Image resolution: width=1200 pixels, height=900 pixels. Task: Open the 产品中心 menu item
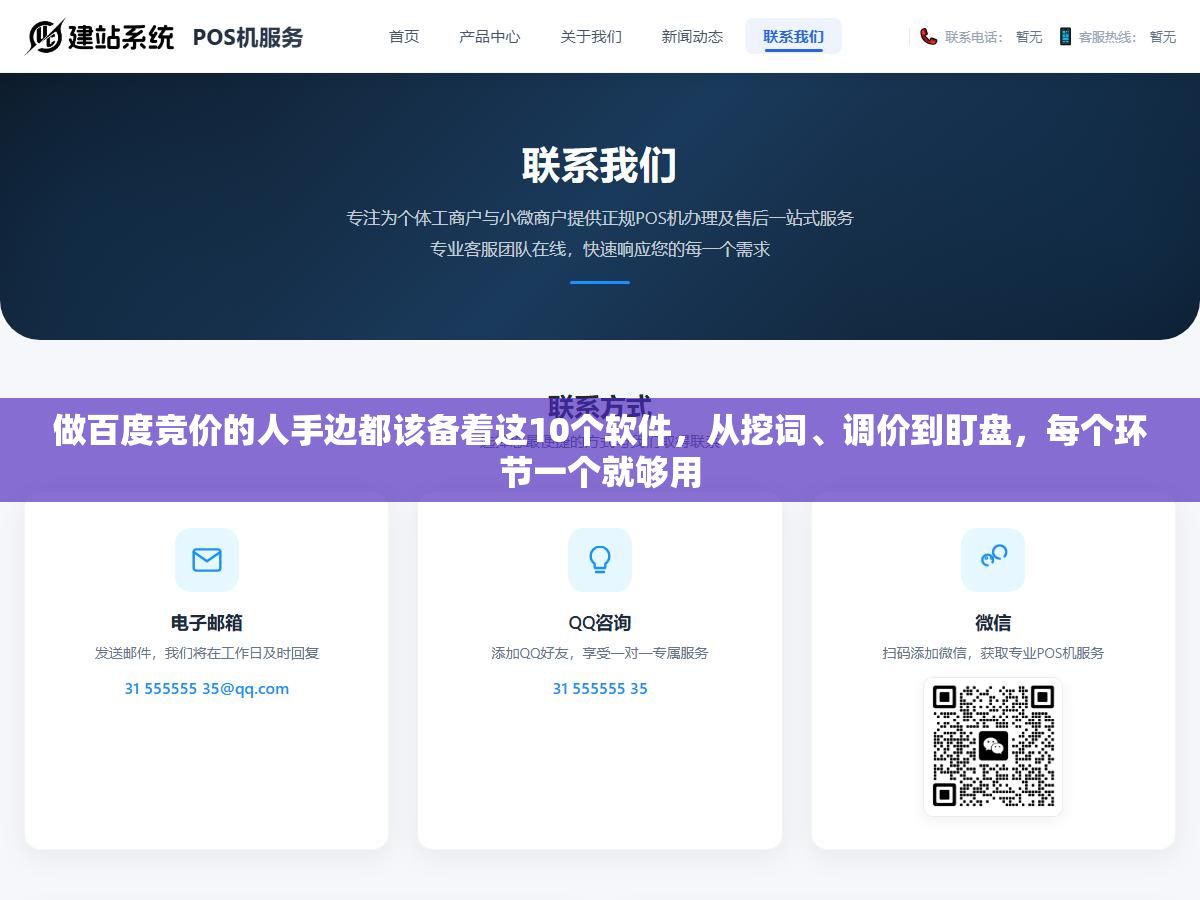490,36
